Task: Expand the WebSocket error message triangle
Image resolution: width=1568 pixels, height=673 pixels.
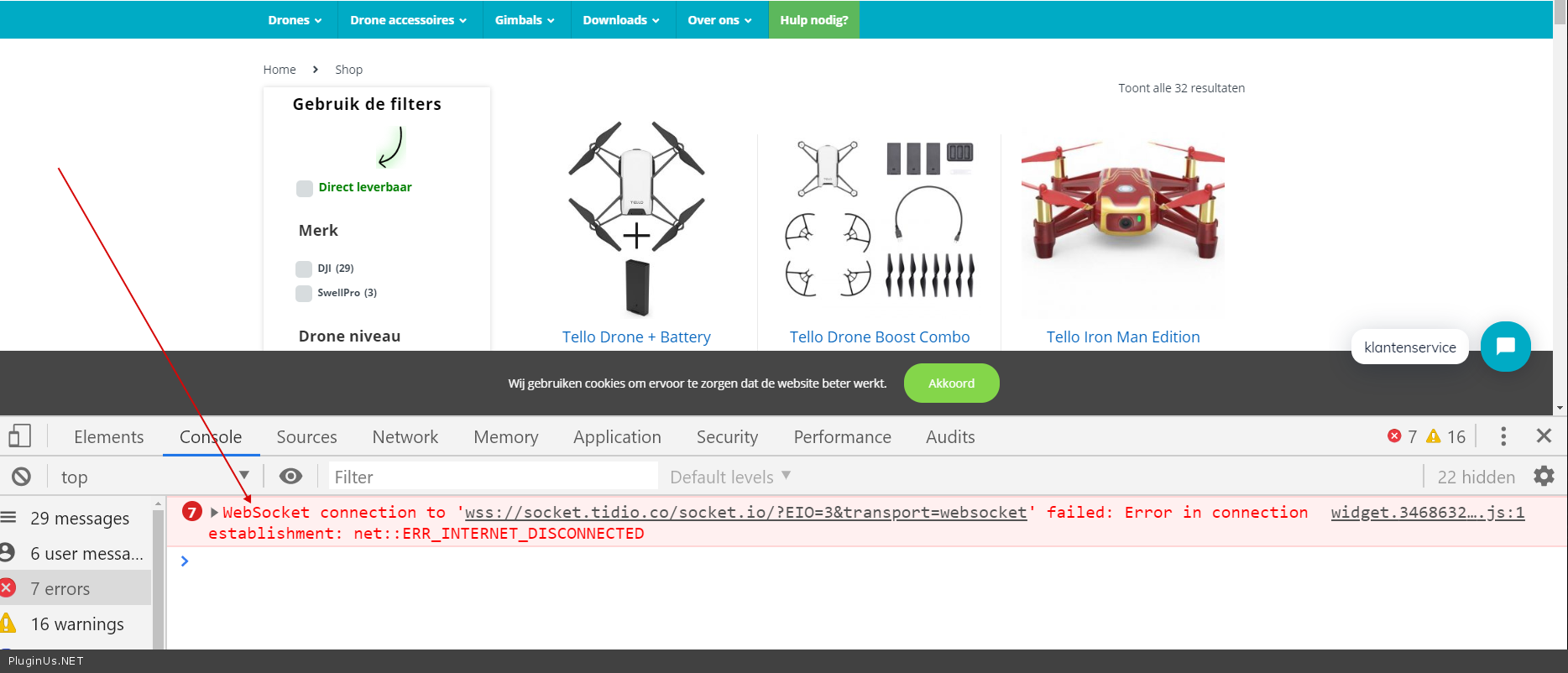Action: 215,513
